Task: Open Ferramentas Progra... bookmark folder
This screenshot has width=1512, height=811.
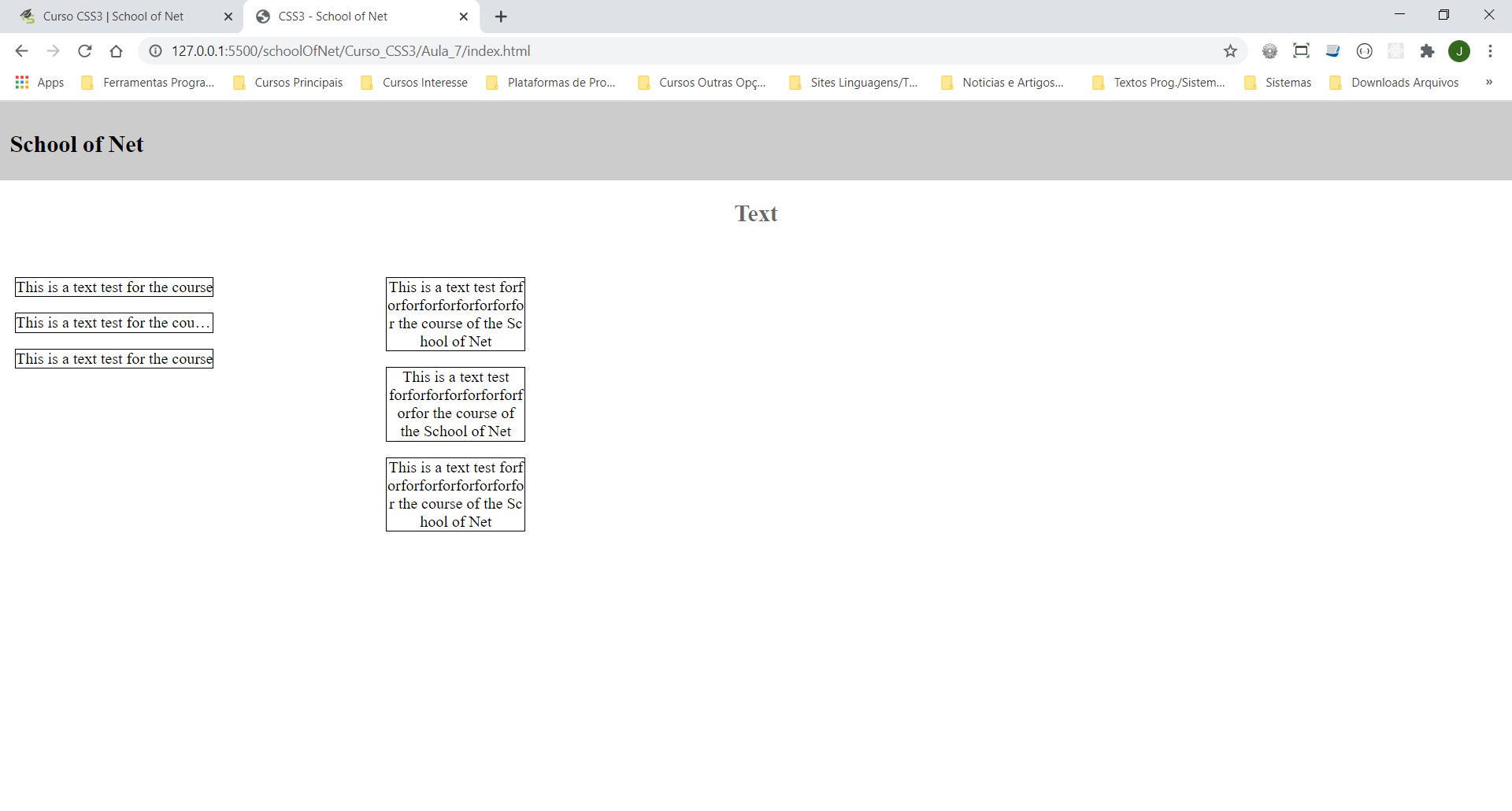Action: coord(148,83)
